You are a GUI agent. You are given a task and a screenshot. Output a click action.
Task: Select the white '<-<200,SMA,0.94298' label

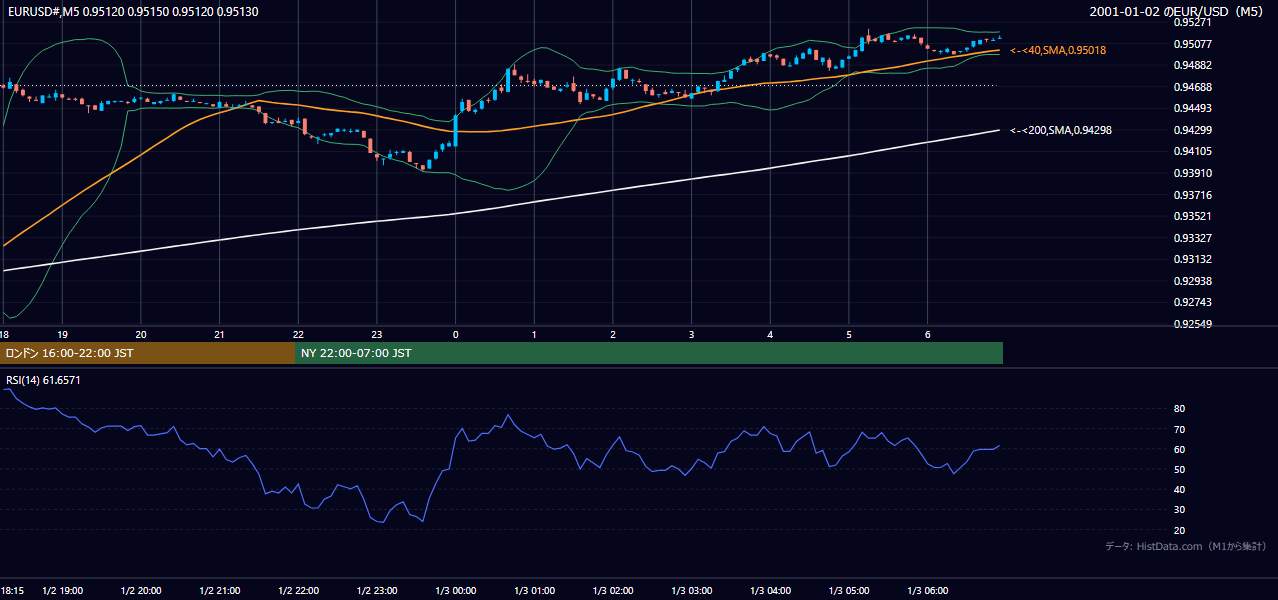(x=1061, y=130)
